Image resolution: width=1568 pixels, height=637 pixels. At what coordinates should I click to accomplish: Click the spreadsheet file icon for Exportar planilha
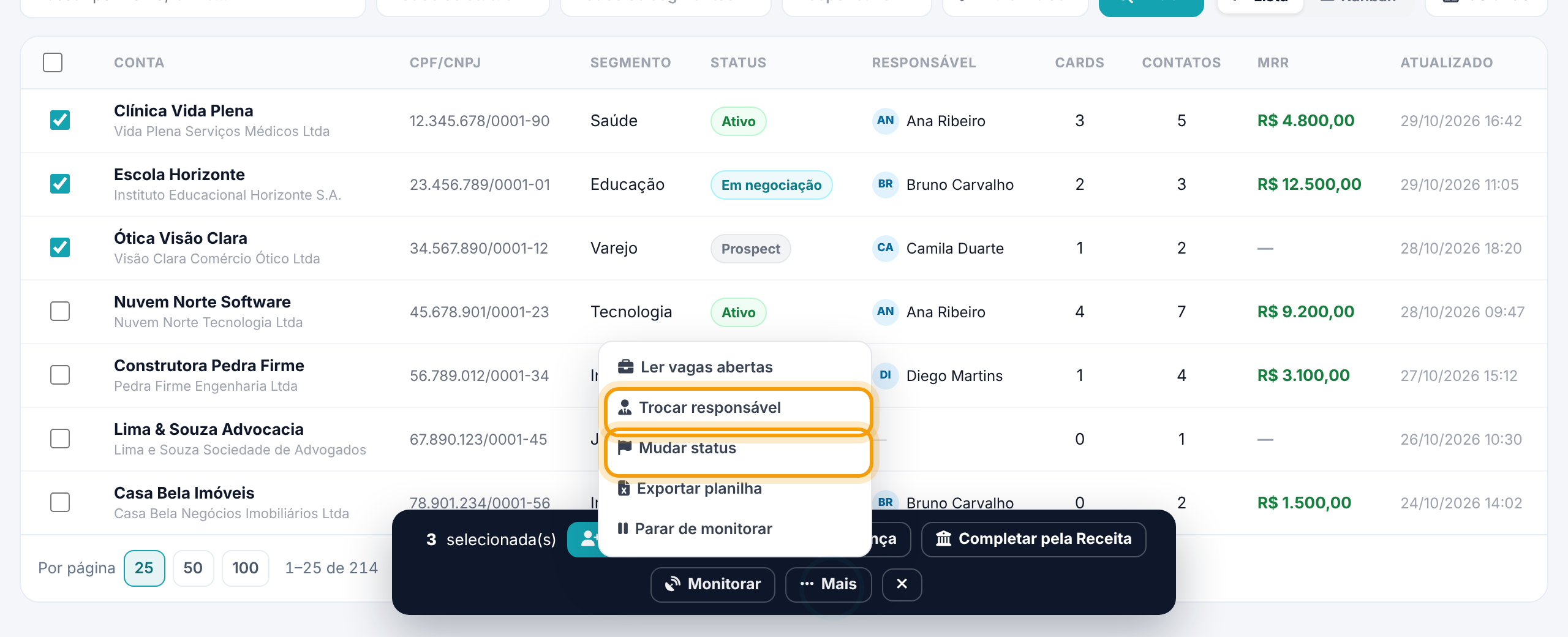624,488
